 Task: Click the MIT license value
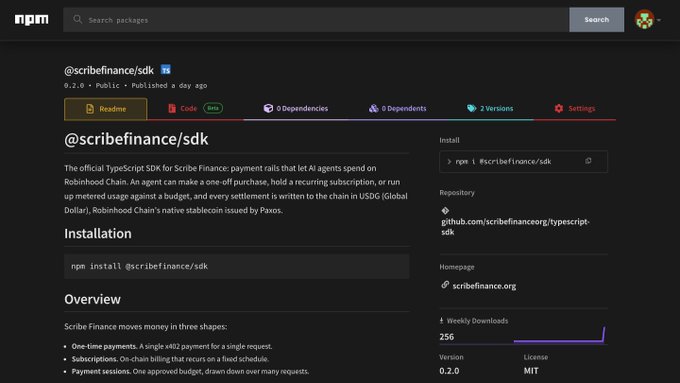pos(531,371)
